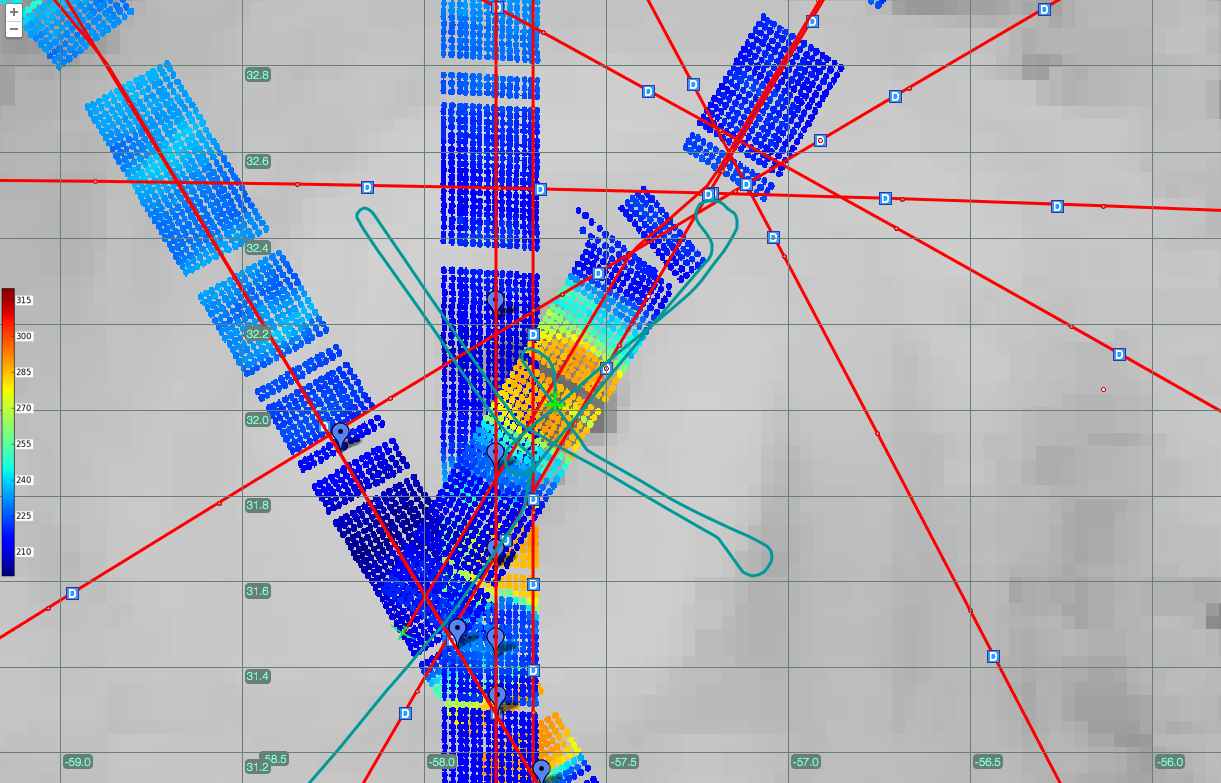1221x783 pixels.
Task: Click the color scale legend bar
Action: coord(8,431)
